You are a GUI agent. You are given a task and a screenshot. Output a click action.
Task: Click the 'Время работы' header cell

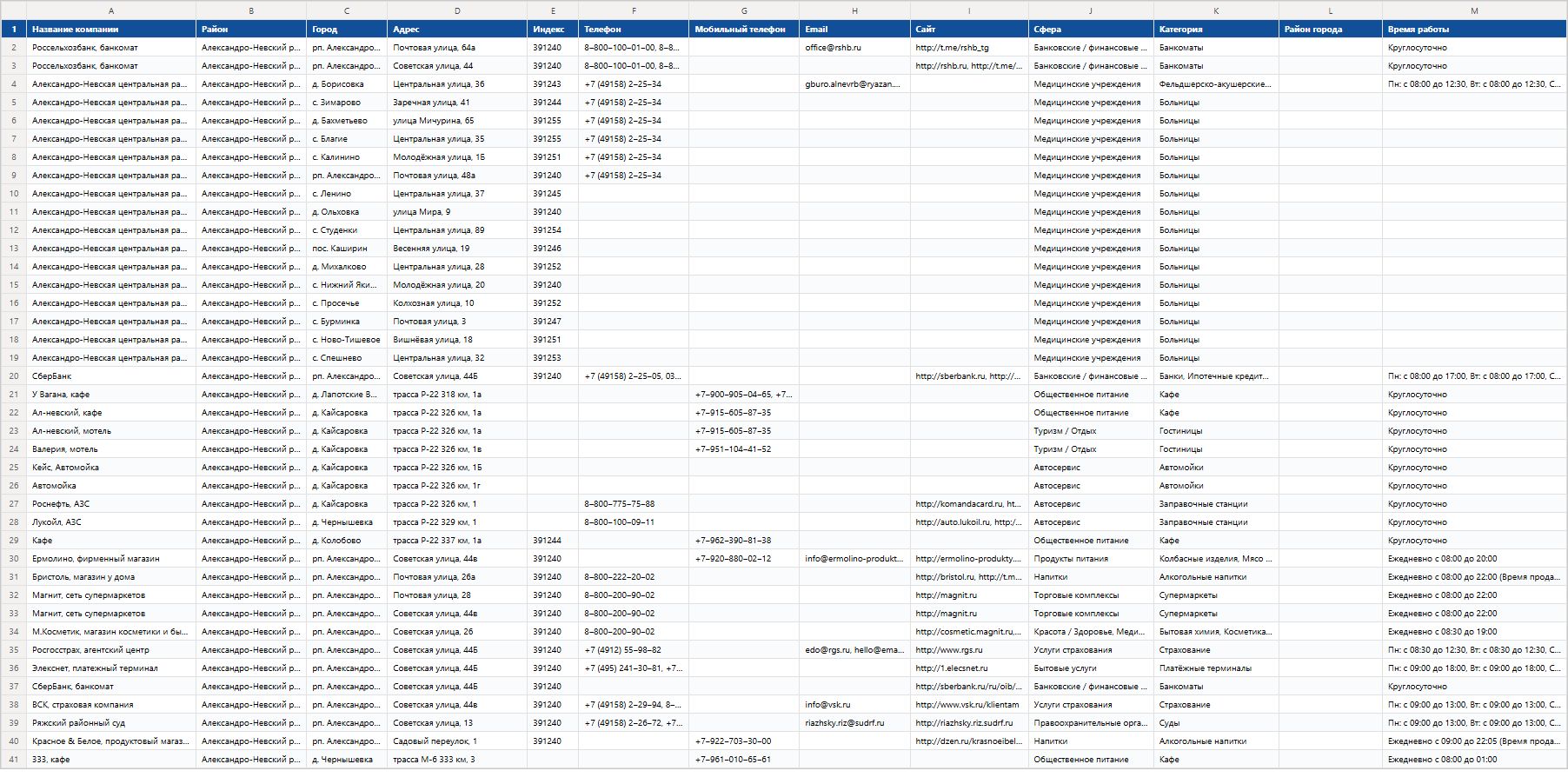click(1474, 30)
